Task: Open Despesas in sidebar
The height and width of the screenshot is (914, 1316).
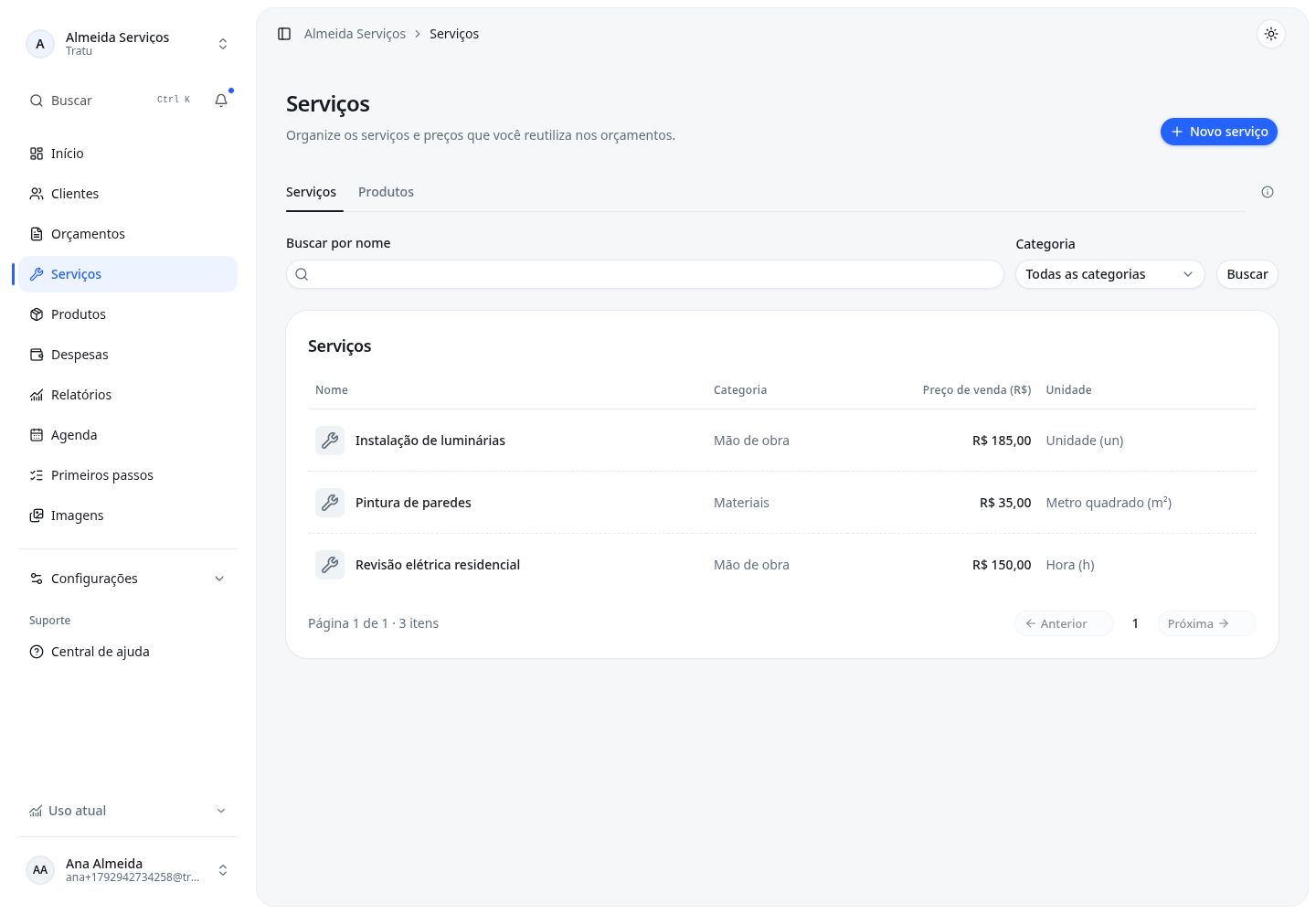Action: (x=128, y=355)
